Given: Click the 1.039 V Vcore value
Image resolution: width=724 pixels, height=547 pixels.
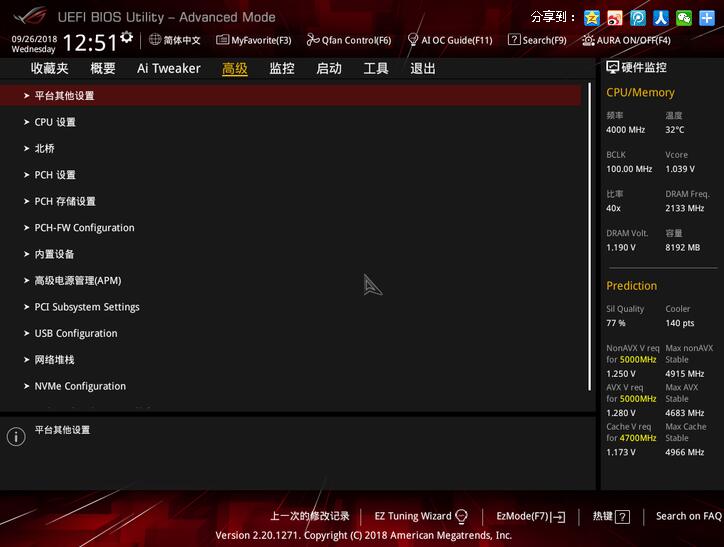Looking at the screenshot, I should pos(680,169).
